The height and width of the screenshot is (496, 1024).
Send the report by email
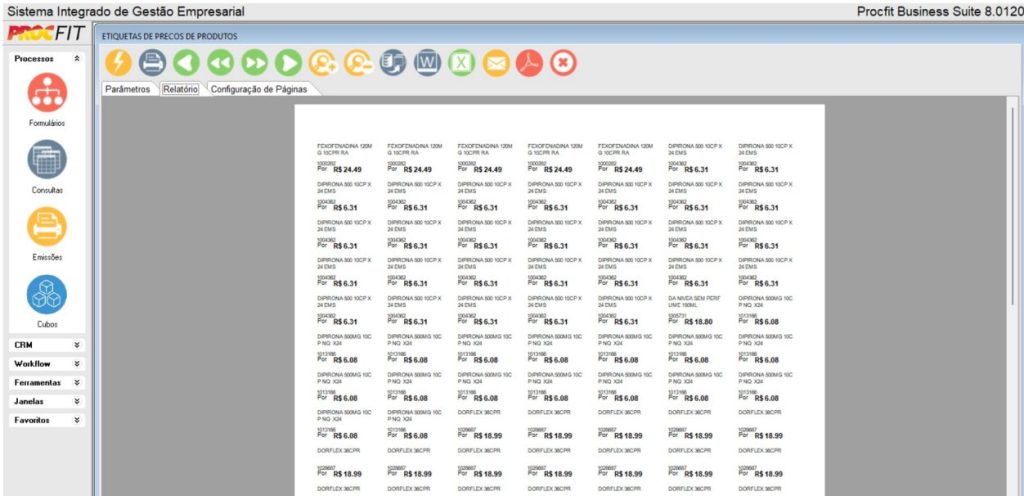[x=496, y=63]
